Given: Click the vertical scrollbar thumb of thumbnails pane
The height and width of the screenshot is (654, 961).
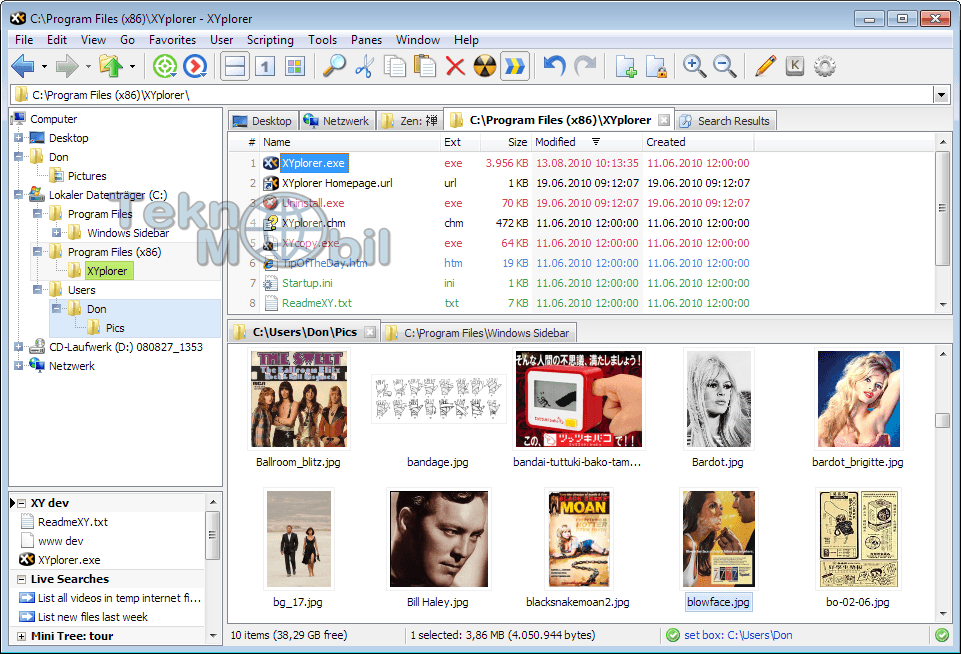Looking at the screenshot, I should click(943, 420).
